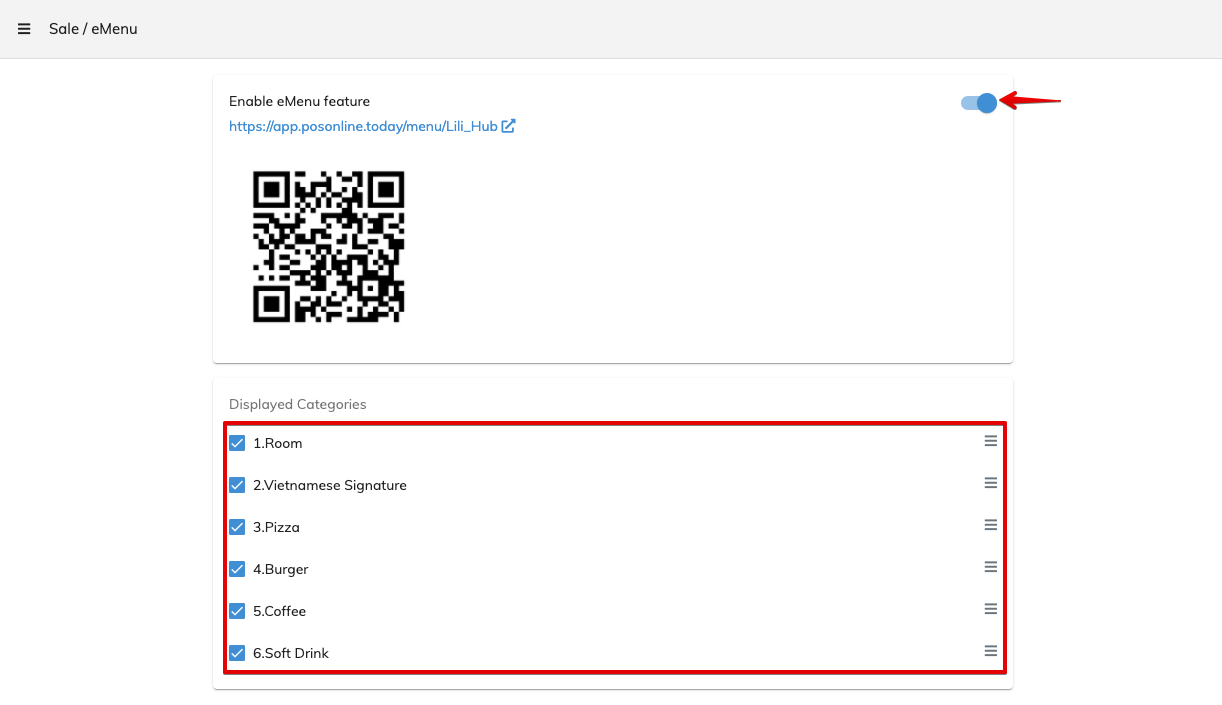1222x705 pixels.
Task: Select the 4.Burger label text
Action: click(281, 569)
